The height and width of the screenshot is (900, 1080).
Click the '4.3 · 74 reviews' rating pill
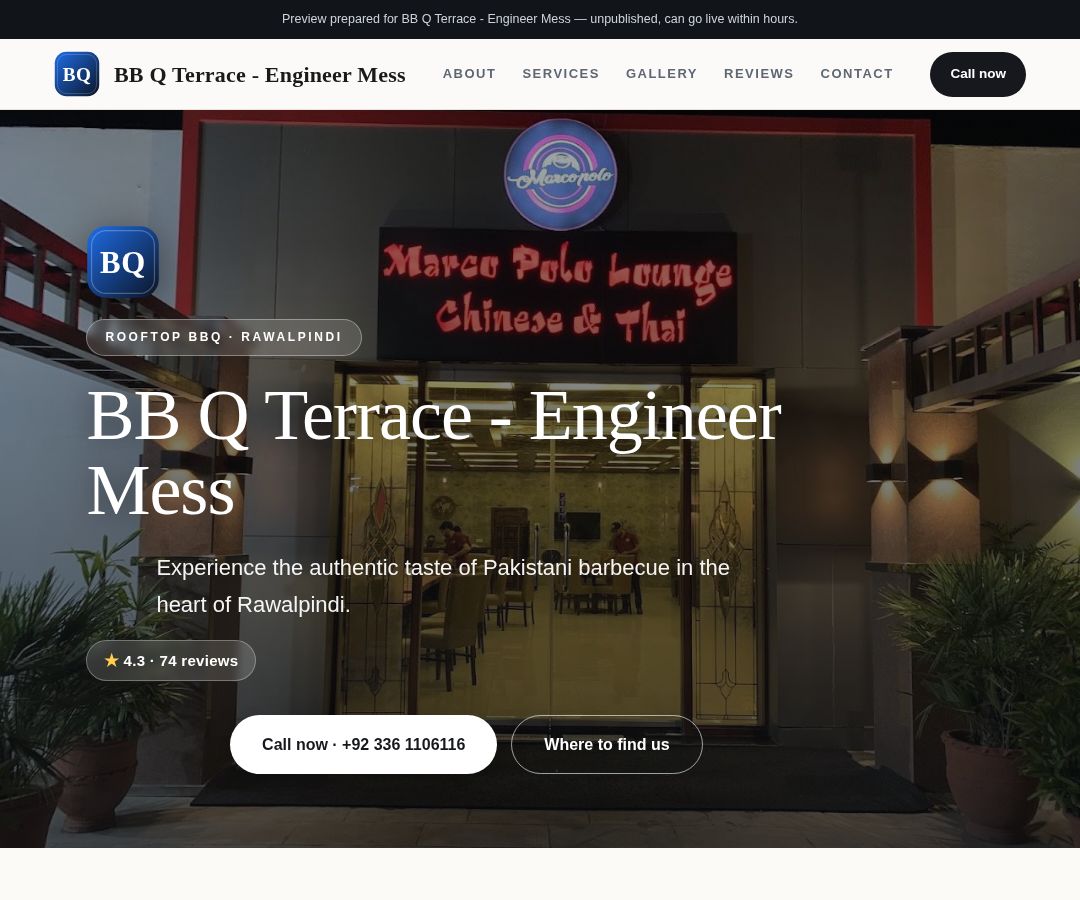pos(171,660)
